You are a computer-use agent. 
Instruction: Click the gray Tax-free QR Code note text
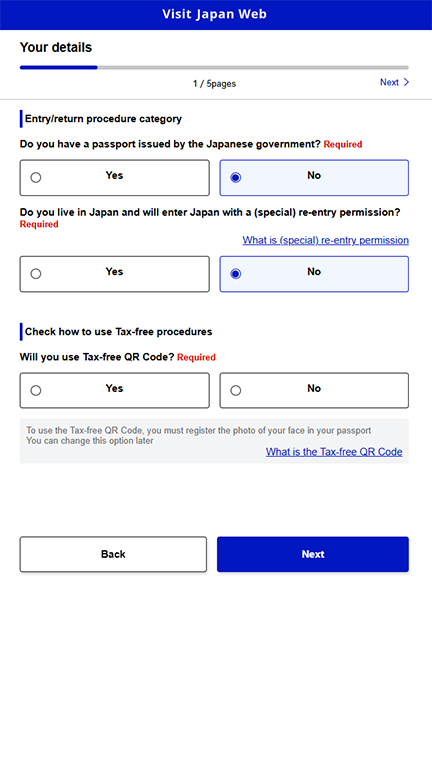tap(198, 435)
